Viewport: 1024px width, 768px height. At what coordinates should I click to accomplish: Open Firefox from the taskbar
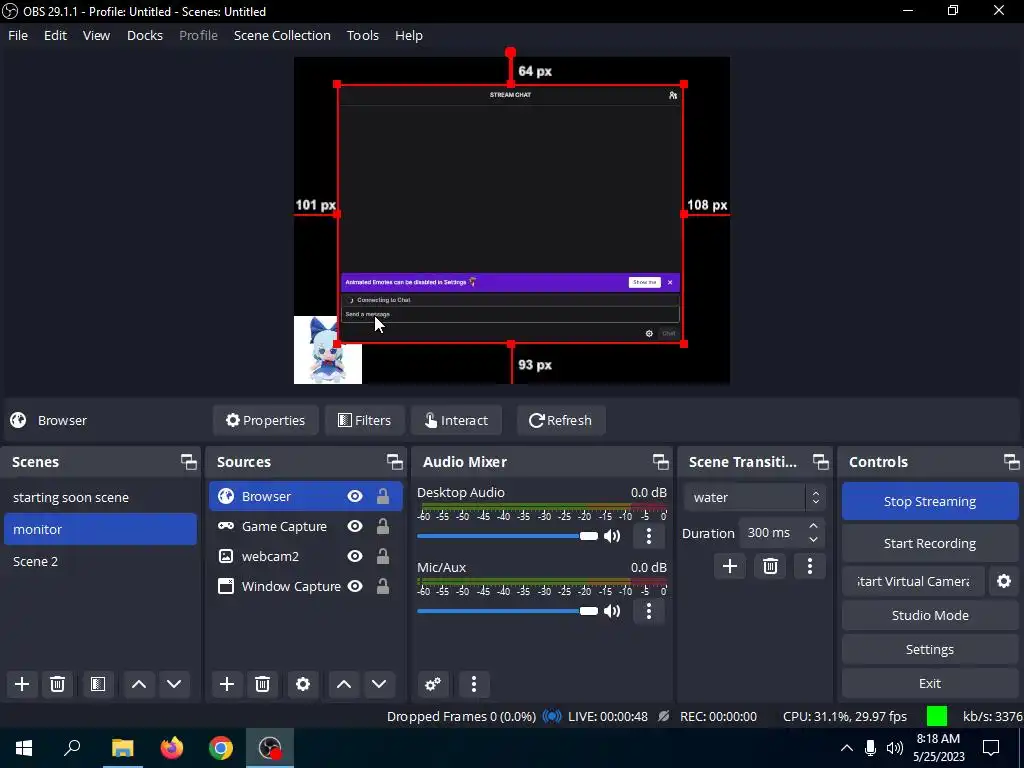(x=172, y=748)
